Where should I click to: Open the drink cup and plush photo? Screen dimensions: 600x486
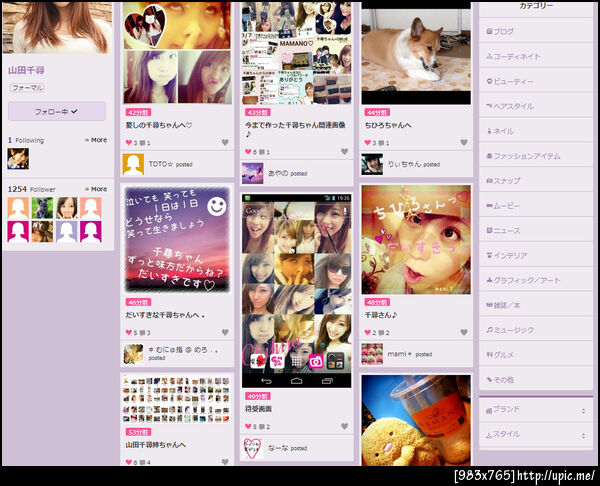click(416, 420)
